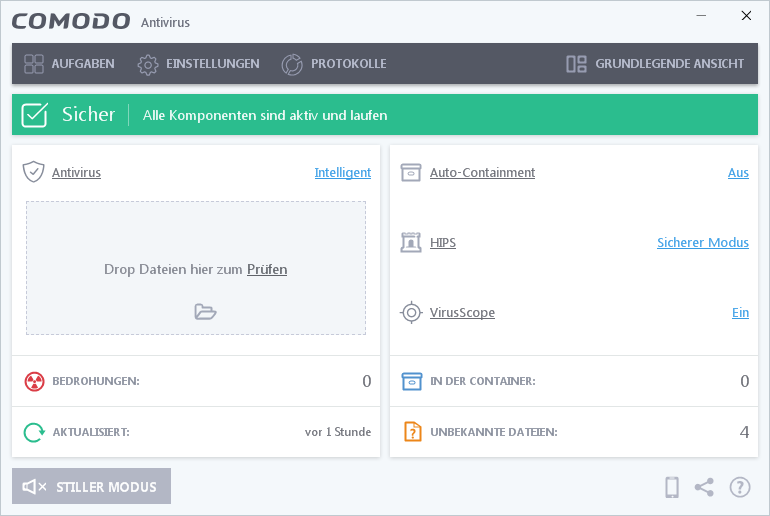Click the green Aktualisiert refresh icon
Screen dimensions: 770x516
[x=34, y=433]
